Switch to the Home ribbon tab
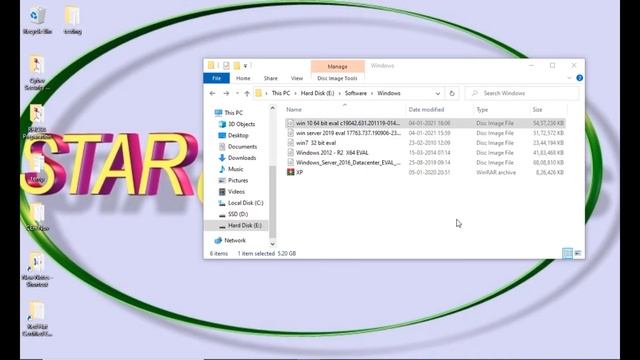The height and width of the screenshot is (360, 640). point(243,78)
